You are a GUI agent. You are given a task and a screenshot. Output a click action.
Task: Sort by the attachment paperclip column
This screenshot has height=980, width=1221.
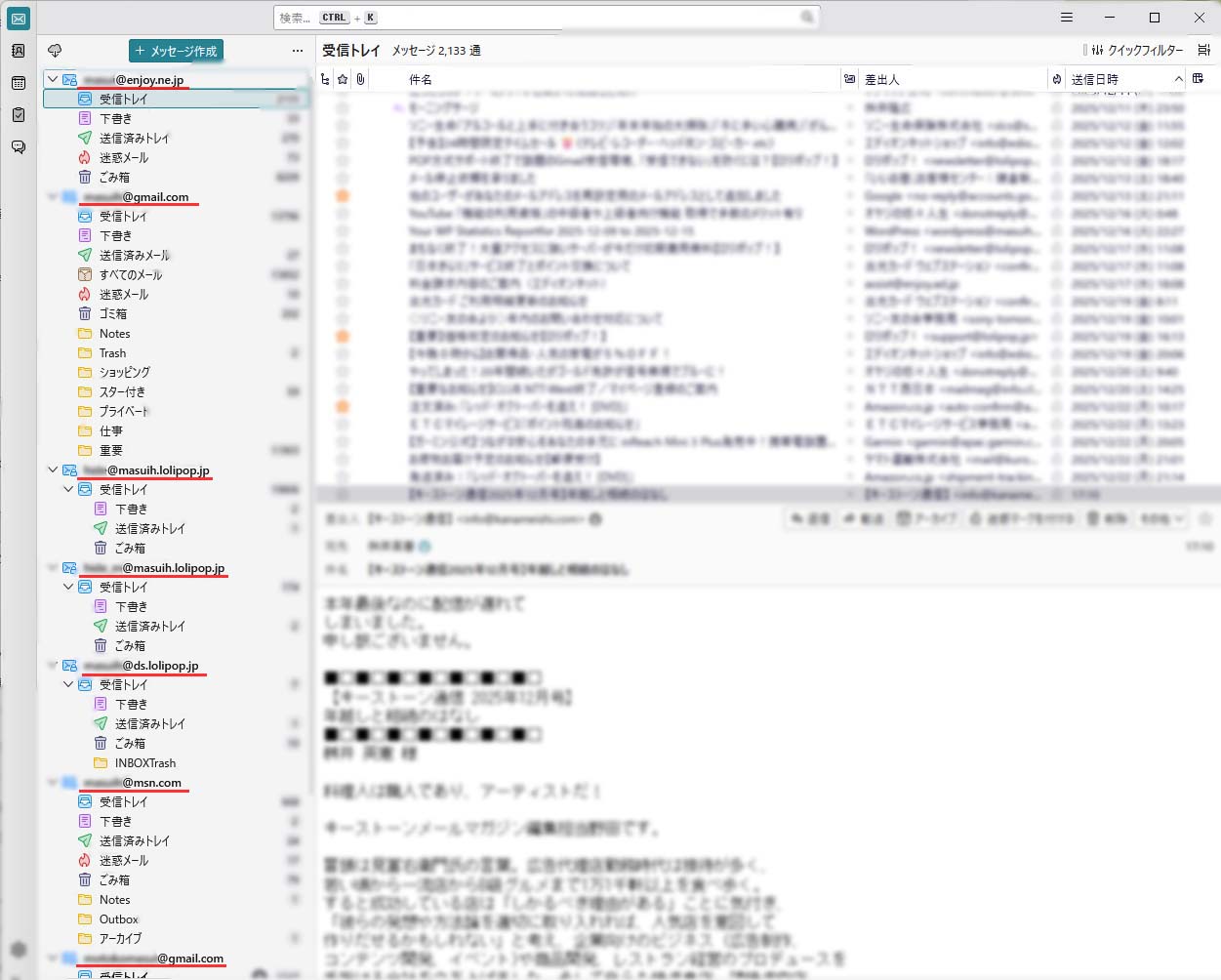[360, 79]
